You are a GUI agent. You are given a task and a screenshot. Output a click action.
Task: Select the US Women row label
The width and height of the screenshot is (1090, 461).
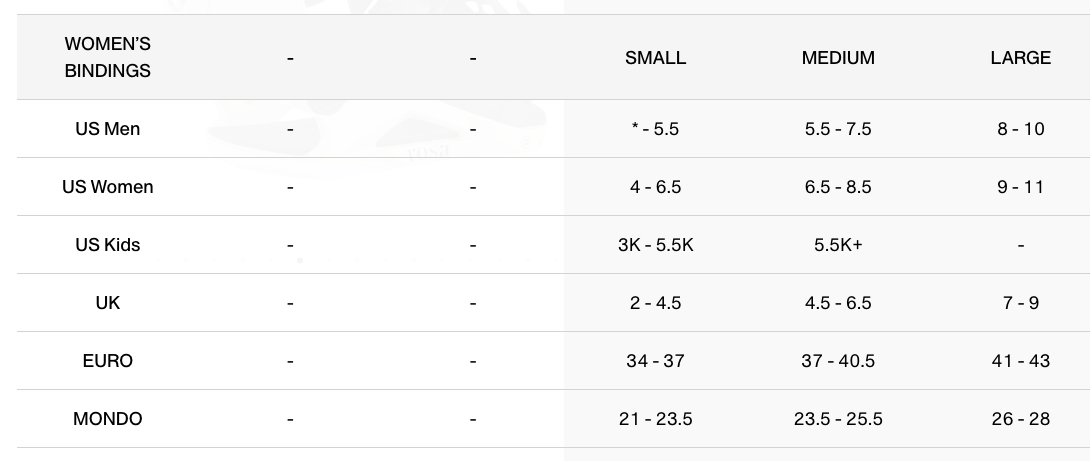pyautogui.click(x=108, y=187)
